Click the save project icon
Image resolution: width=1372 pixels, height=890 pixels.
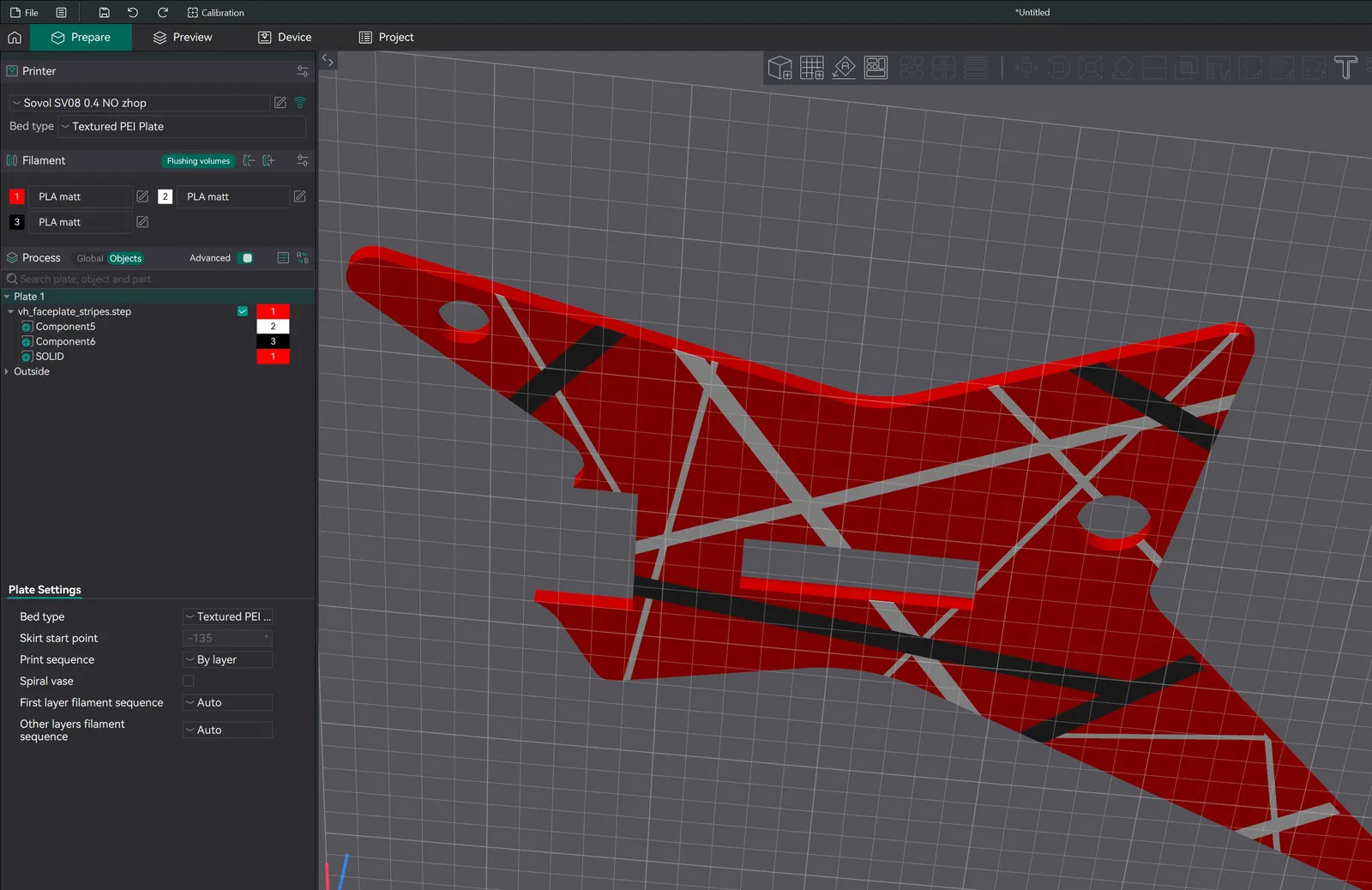tap(104, 13)
